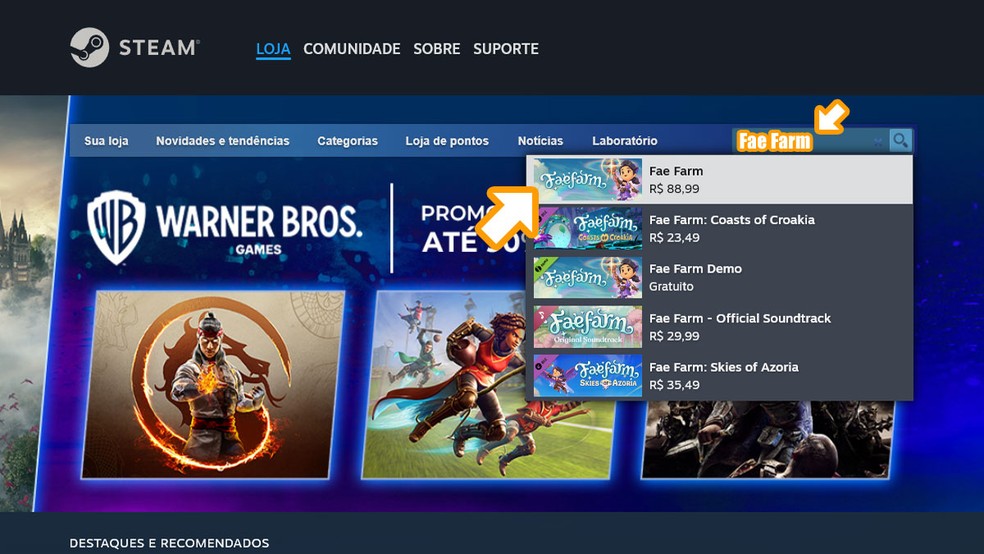Click DESTAQUES E RECOMENDADOS heading

pos(169,543)
